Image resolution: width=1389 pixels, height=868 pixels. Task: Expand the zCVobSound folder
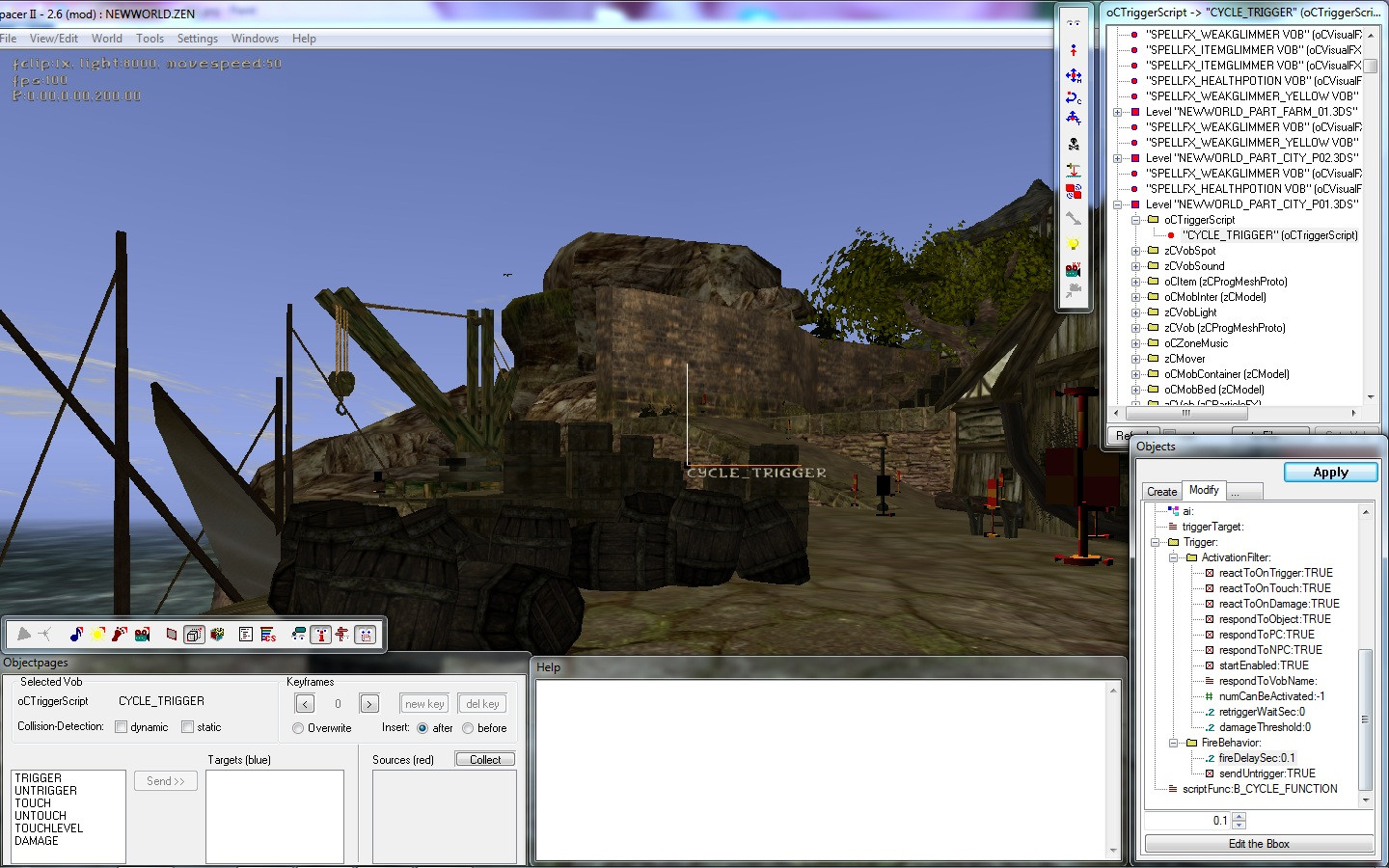pyautogui.click(x=1136, y=266)
